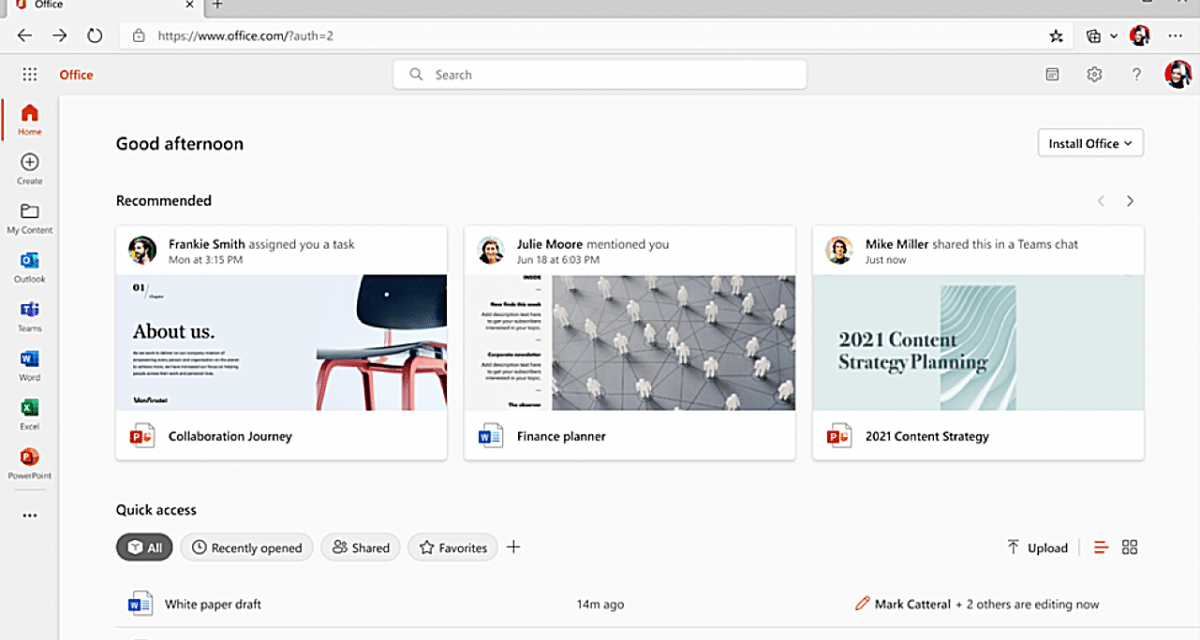Open the Install Office dropdown
This screenshot has width=1200, height=640.
tap(1090, 143)
